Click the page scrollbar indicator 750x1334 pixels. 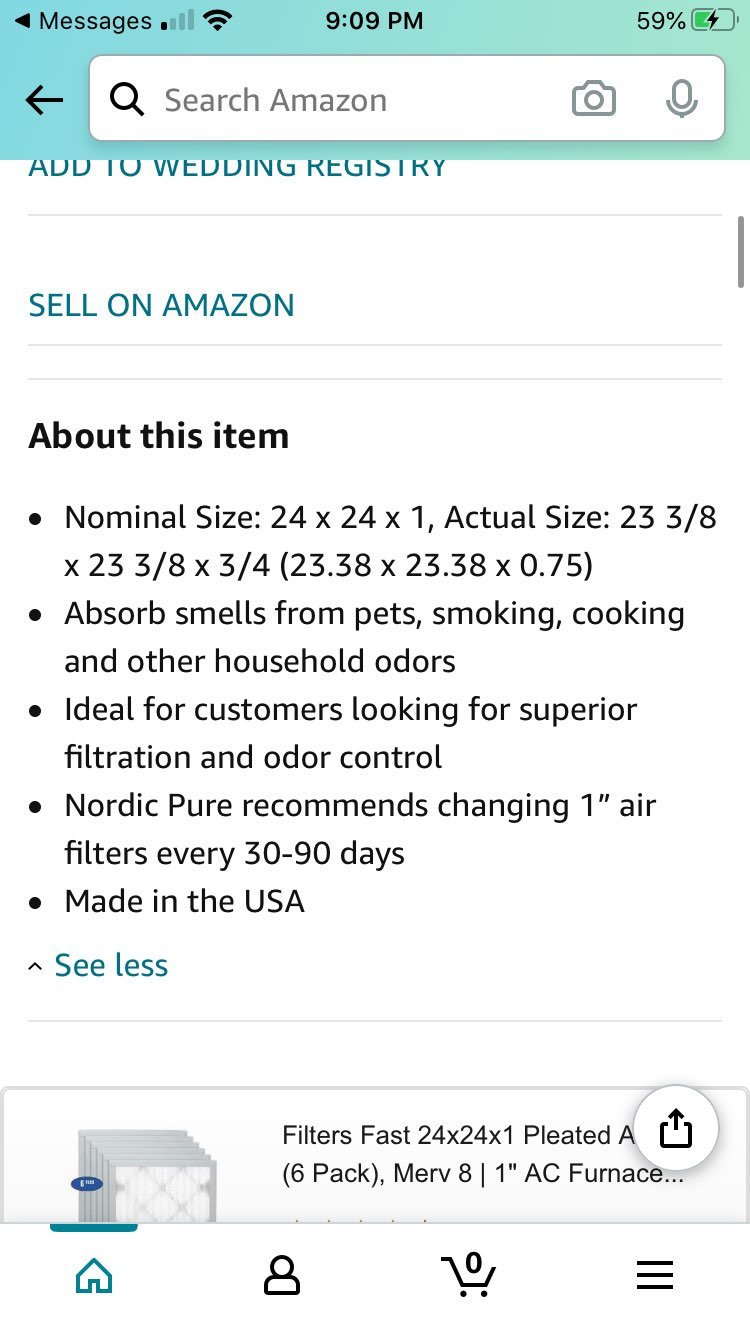tap(741, 251)
